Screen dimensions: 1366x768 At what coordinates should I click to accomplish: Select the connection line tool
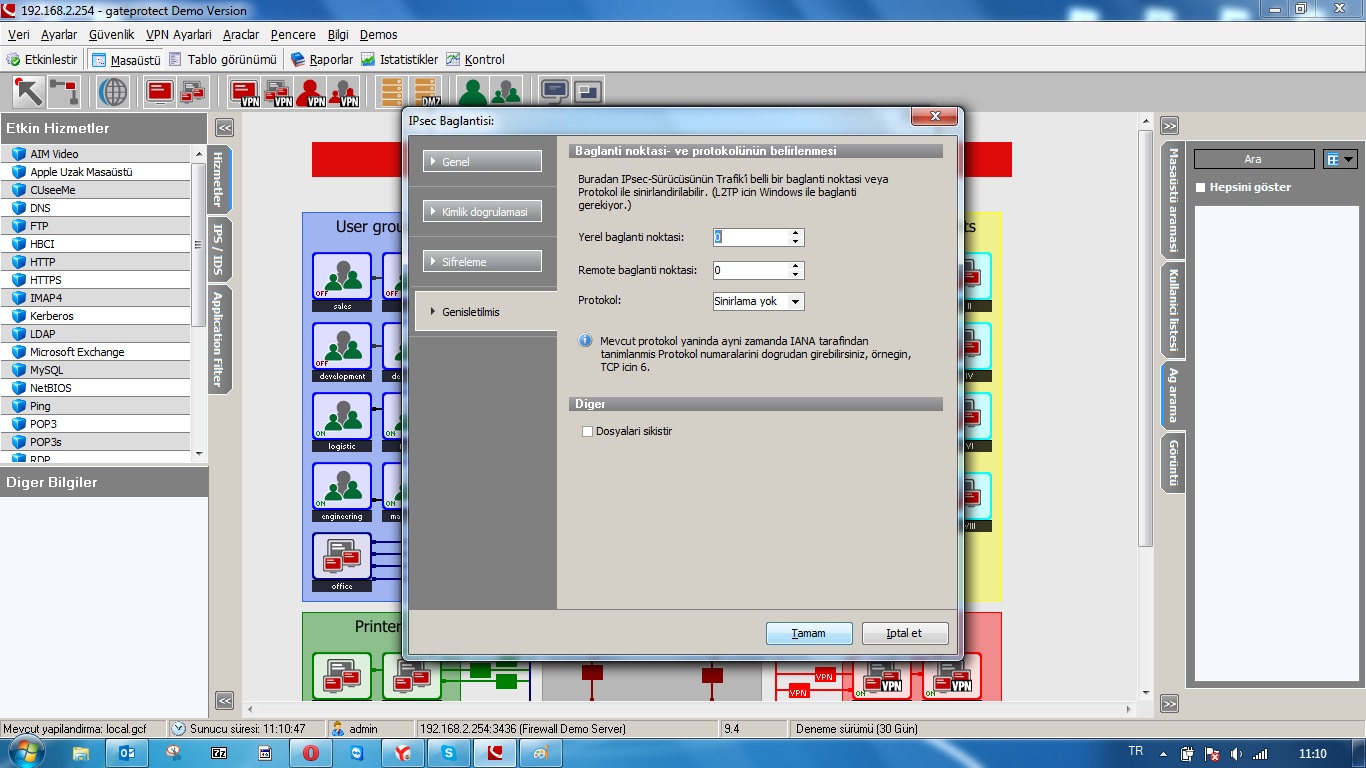64,92
